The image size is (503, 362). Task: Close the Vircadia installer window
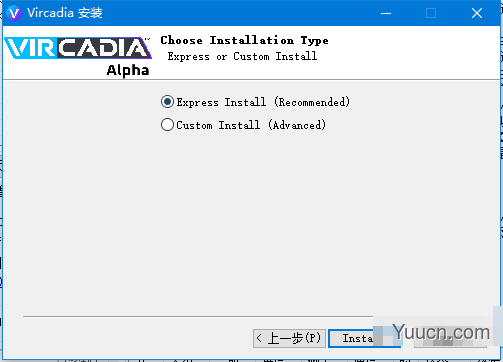[477, 13]
